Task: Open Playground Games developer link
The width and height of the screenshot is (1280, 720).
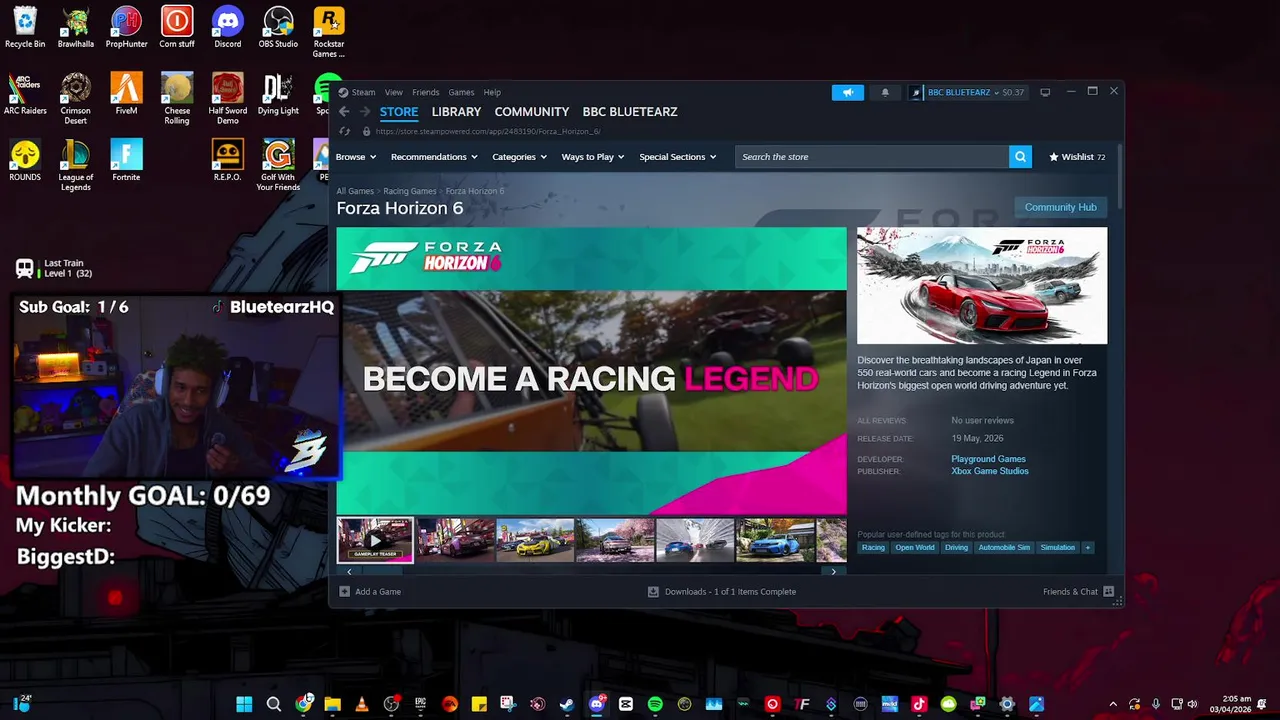Action: click(988, 459)
